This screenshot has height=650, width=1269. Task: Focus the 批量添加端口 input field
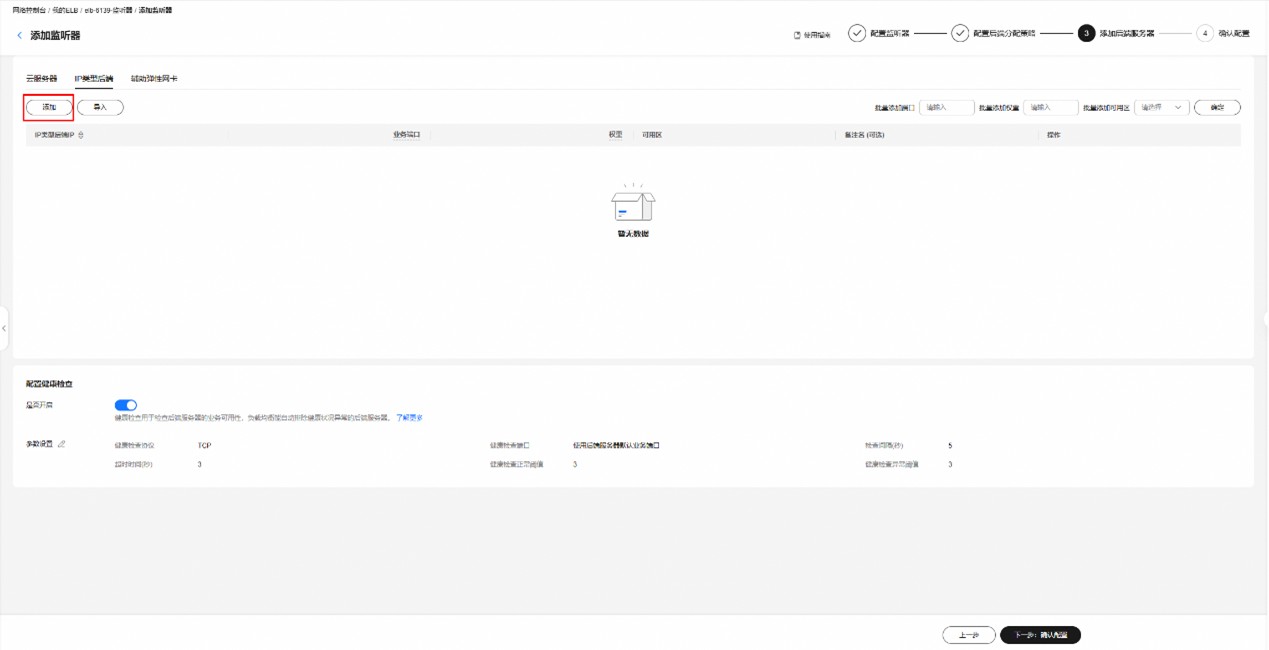947,108
